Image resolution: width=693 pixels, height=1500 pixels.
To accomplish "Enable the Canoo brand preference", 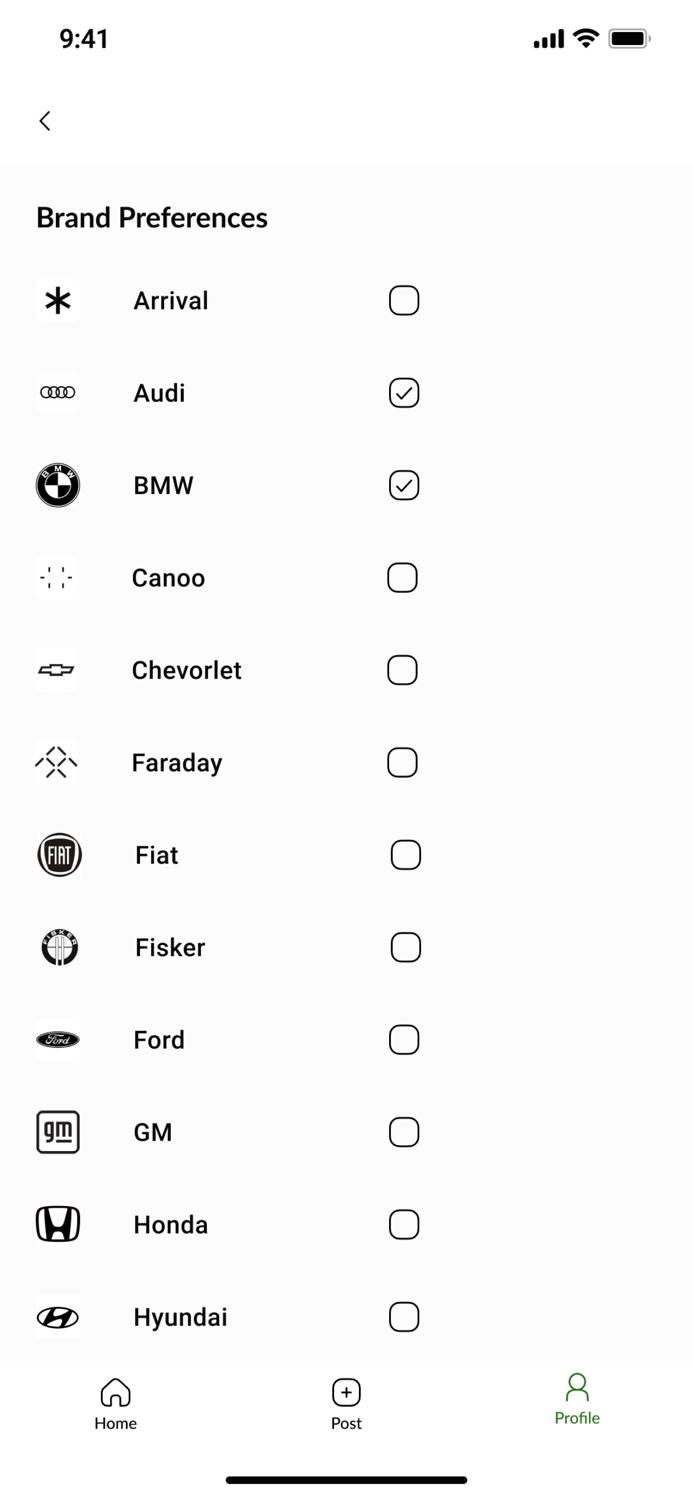I will pos(403,577).
